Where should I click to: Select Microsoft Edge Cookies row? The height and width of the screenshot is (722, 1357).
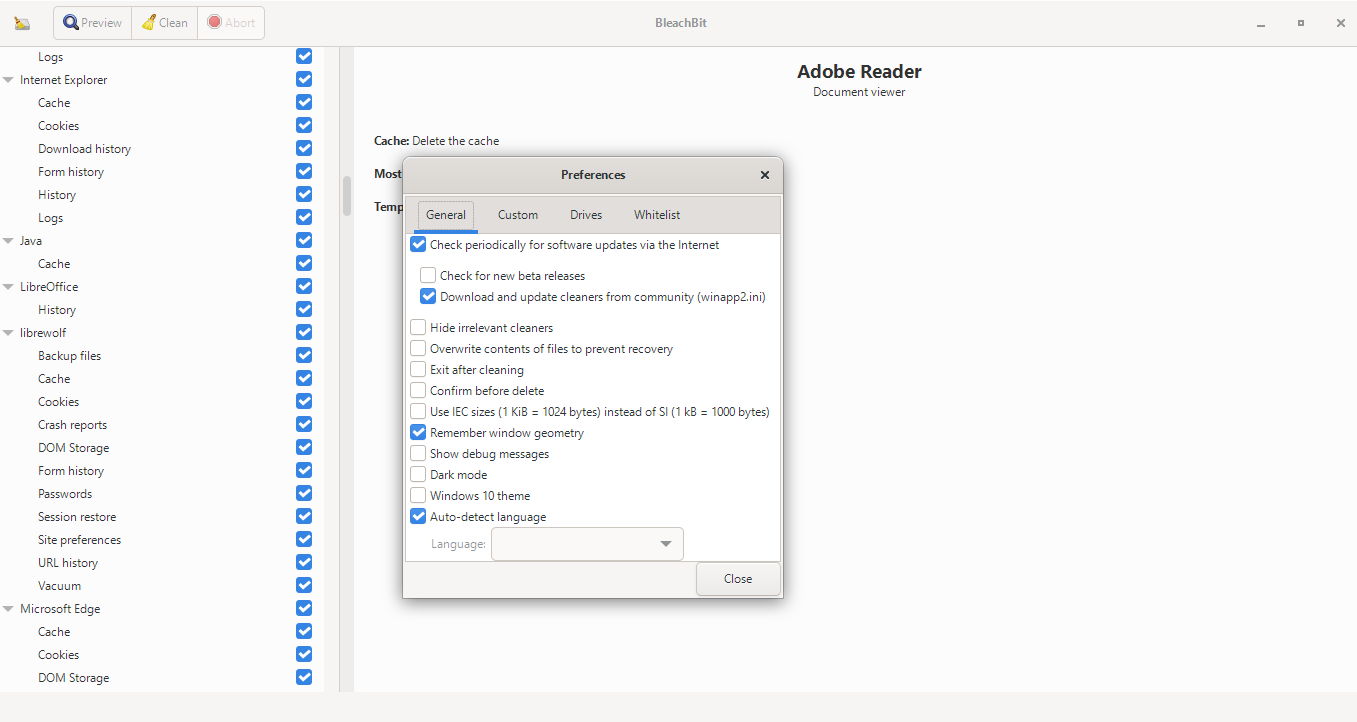(x=59, y=655)
